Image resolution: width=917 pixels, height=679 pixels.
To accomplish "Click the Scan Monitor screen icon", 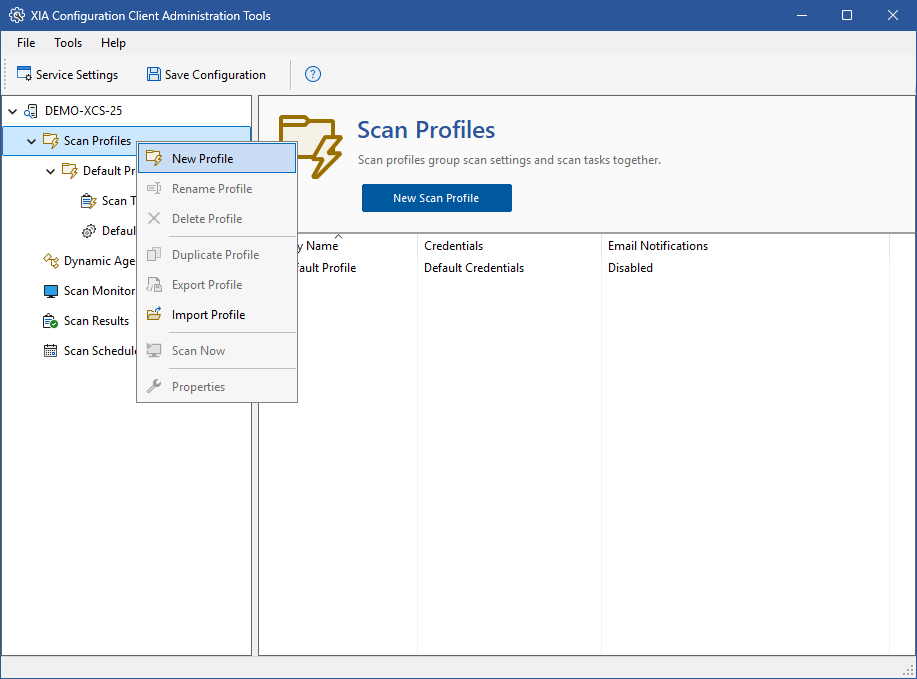I will tap(51, 291).
